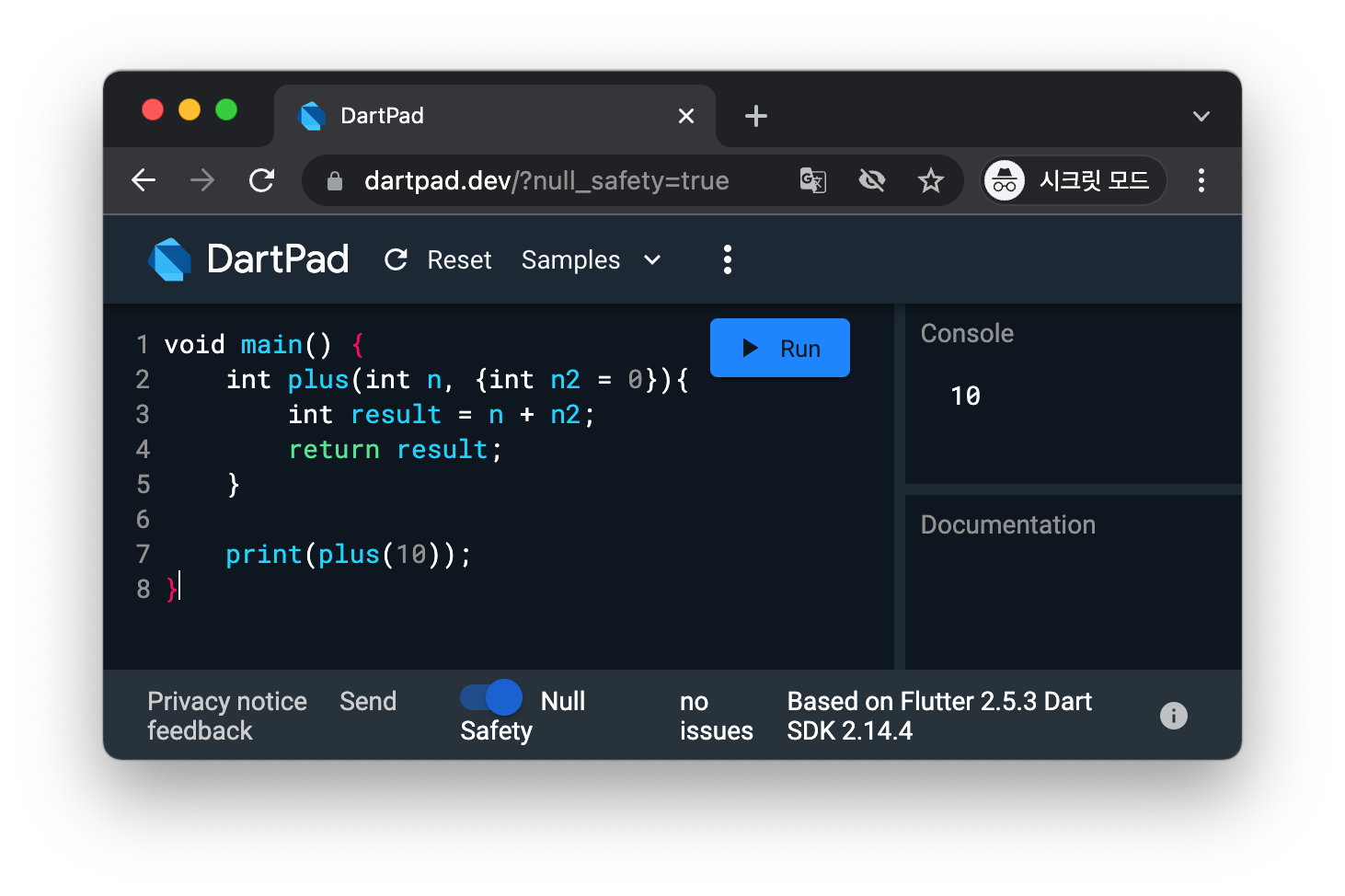Click 'print(plus(10));' on line 7
This screenshot has width=1345, height=896.
click(349, 555)
